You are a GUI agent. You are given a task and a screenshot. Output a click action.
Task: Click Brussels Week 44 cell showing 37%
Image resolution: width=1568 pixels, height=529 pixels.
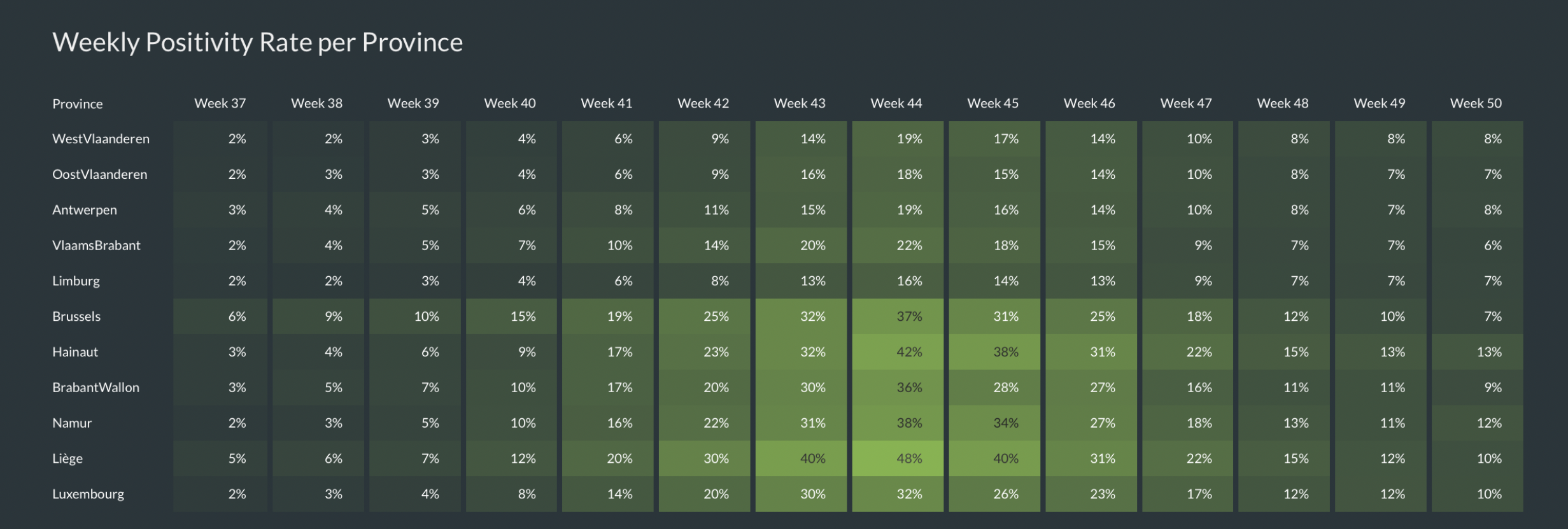898,316
